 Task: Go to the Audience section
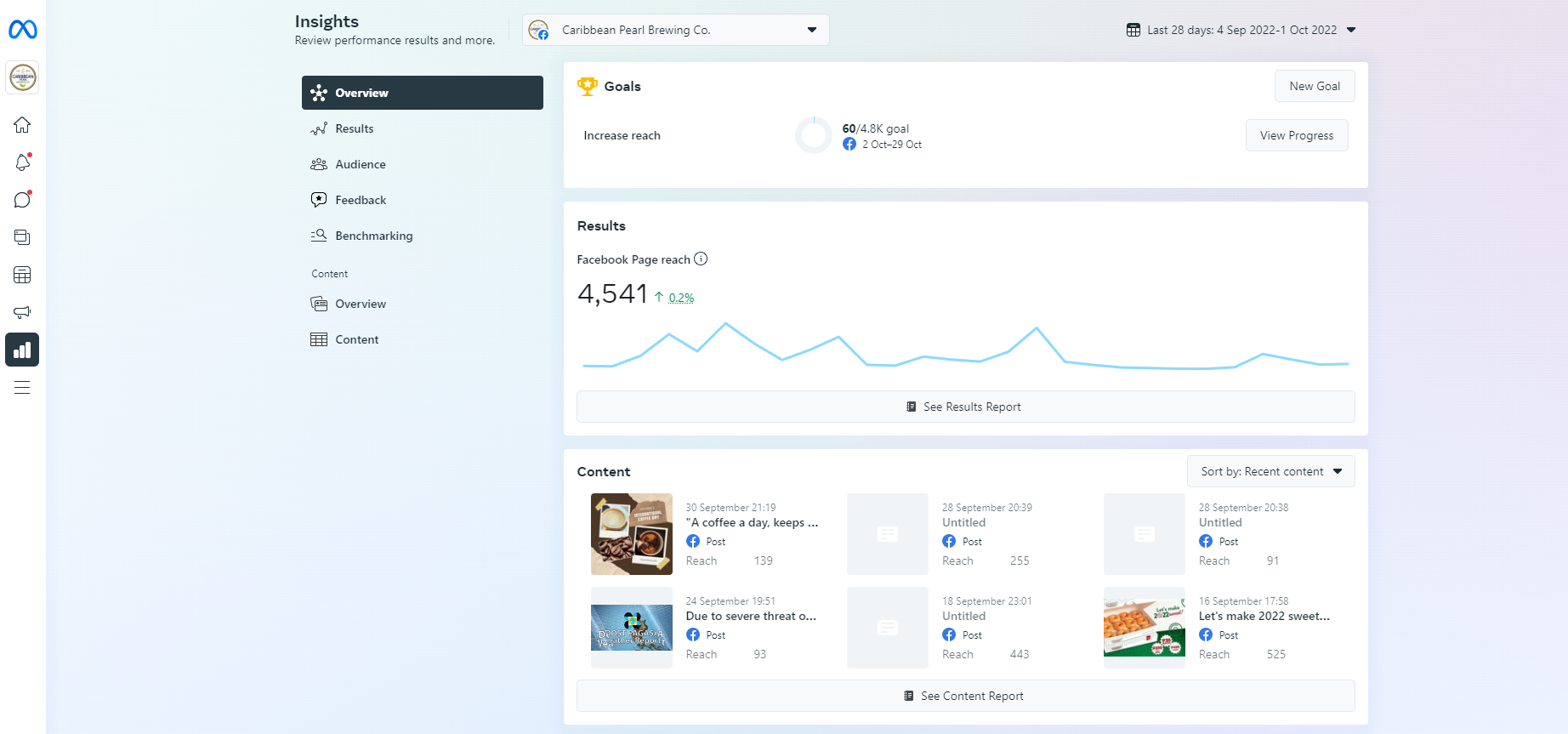[423, 164]
